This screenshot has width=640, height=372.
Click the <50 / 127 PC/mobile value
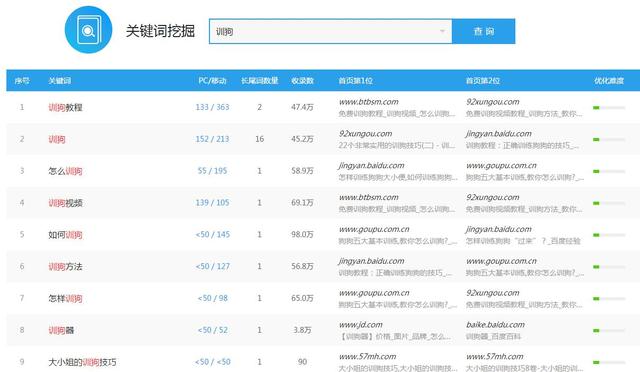tap(213, 266)
